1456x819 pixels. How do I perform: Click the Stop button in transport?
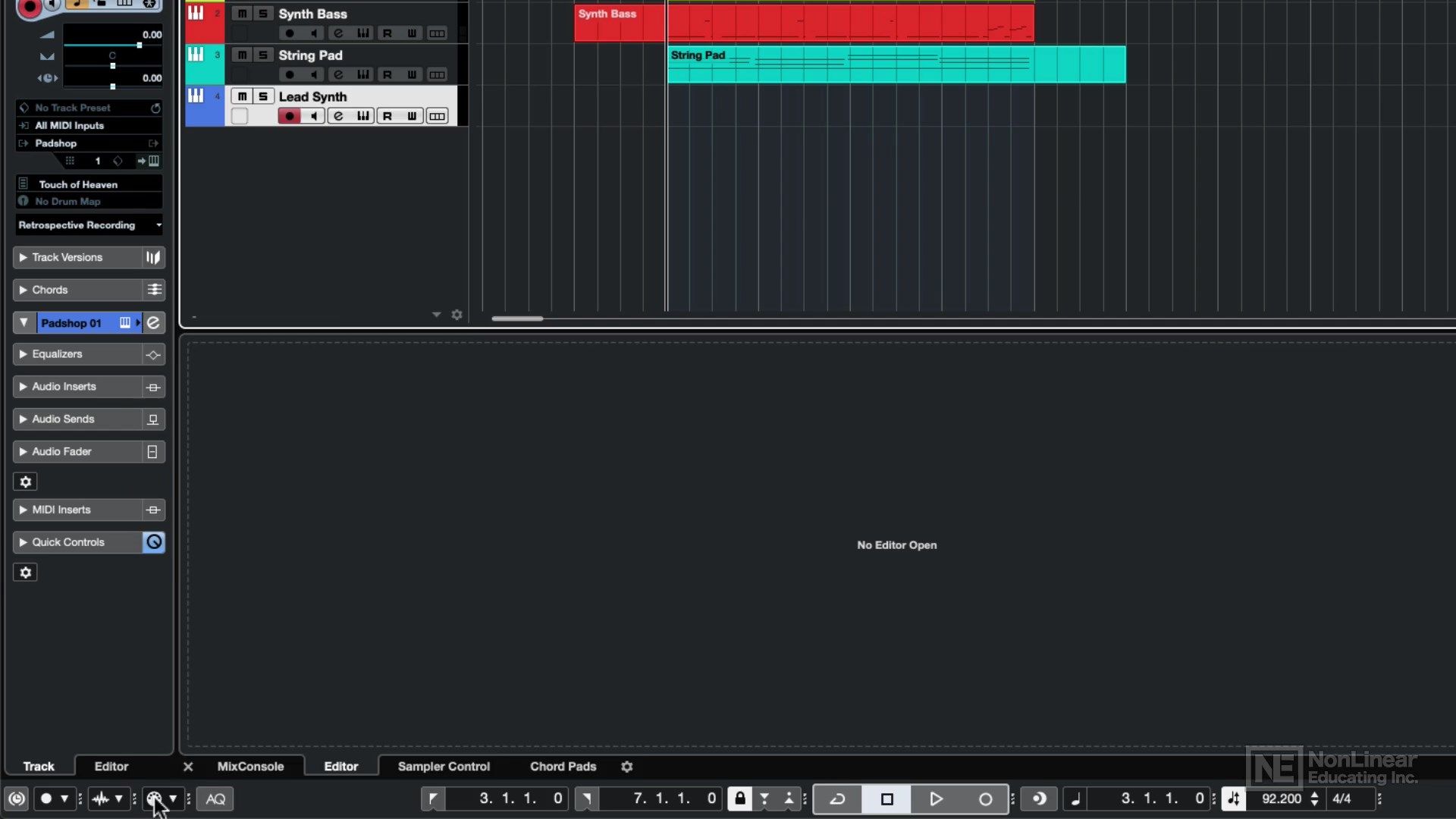tap(887, 799)
